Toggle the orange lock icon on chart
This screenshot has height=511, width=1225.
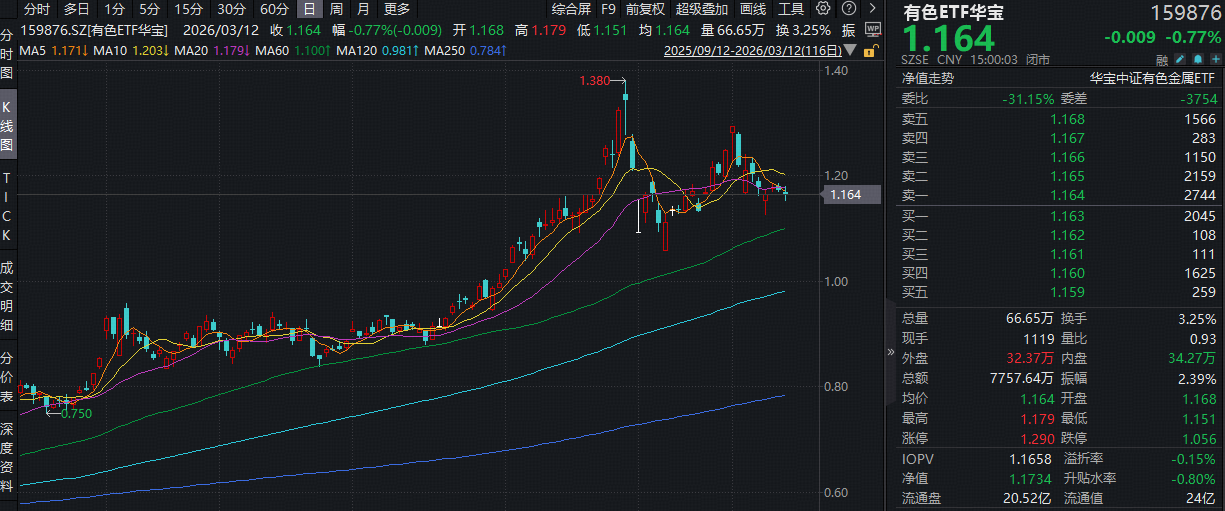[871, 48]
